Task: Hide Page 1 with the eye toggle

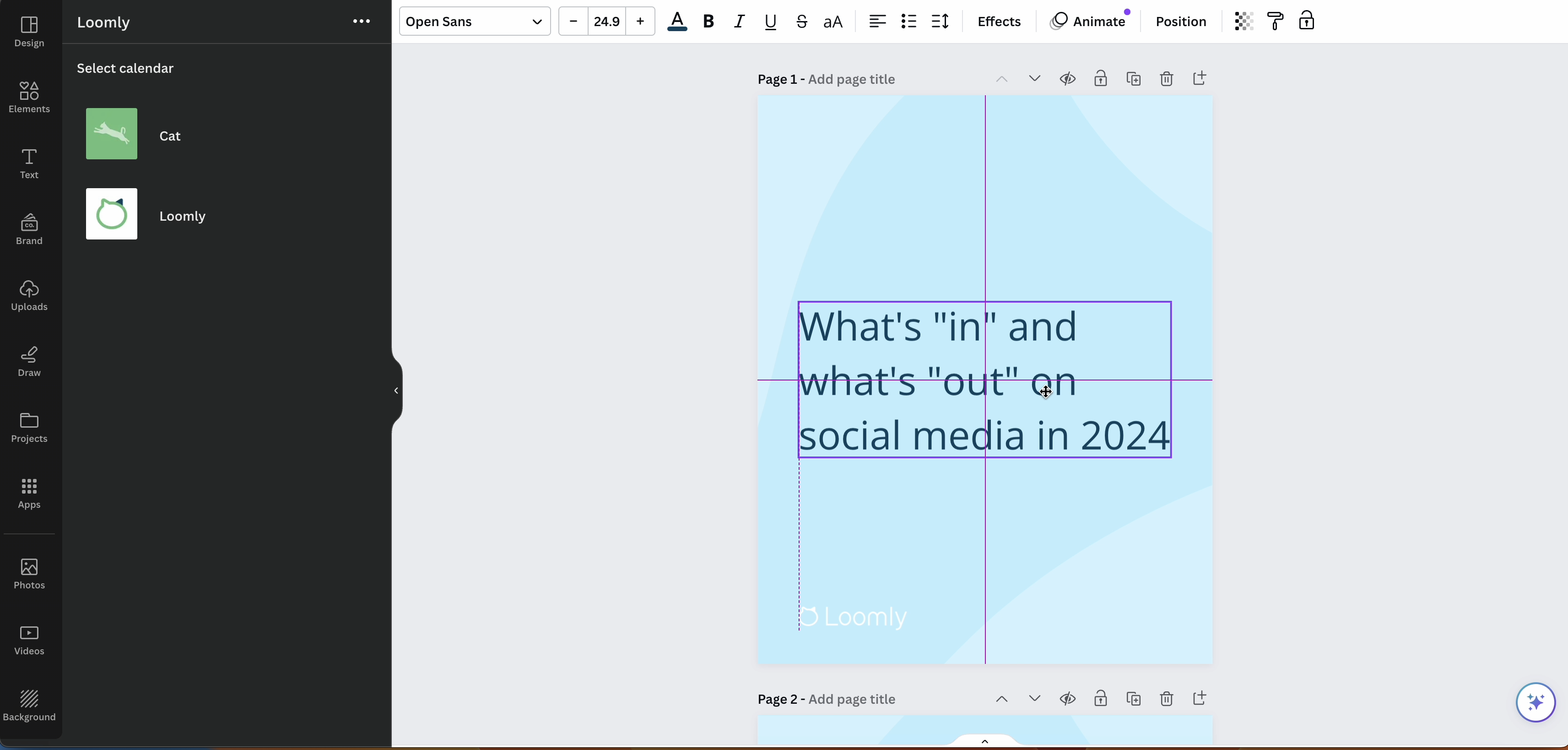Action: (x=1067, y=79)
